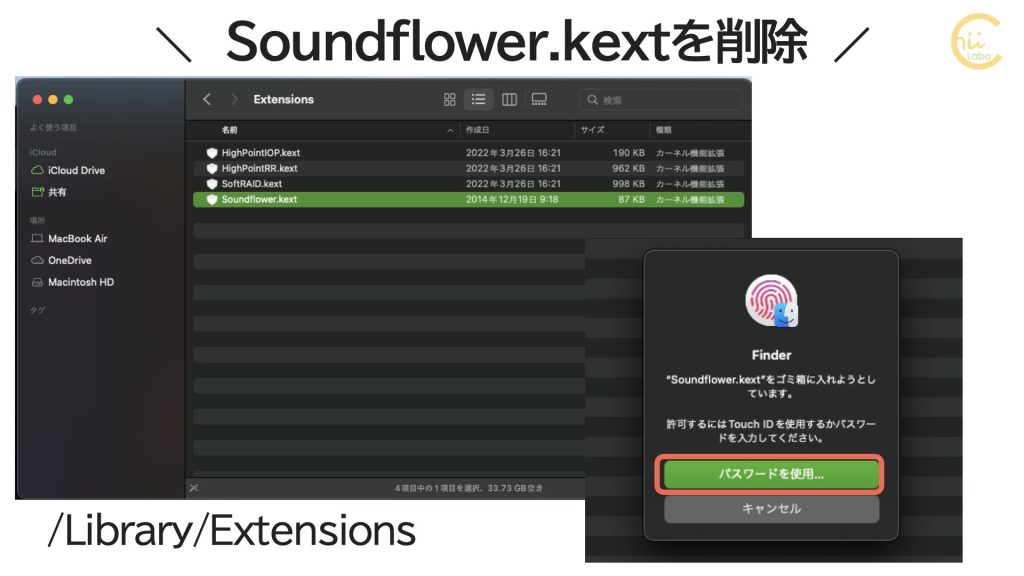1024x576 pixels.
Task: Open gallery view in Finder toolbar
Action: (539, 99)
